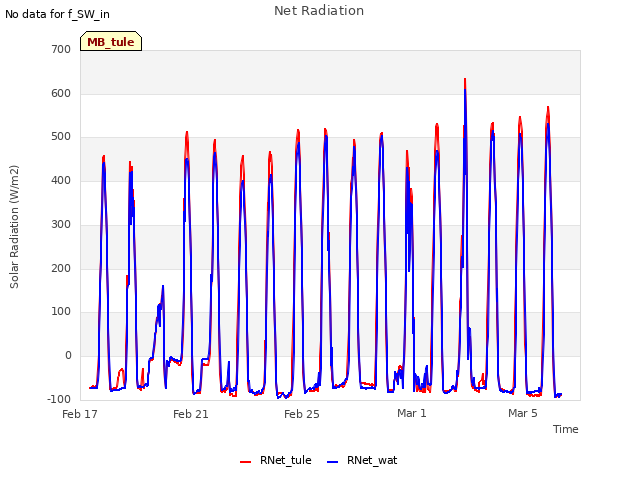The width and height of the screenshot is (640, 480).
Task: Click the Mar 1 x-axis tick label
Action: click(x=412, y=413)
